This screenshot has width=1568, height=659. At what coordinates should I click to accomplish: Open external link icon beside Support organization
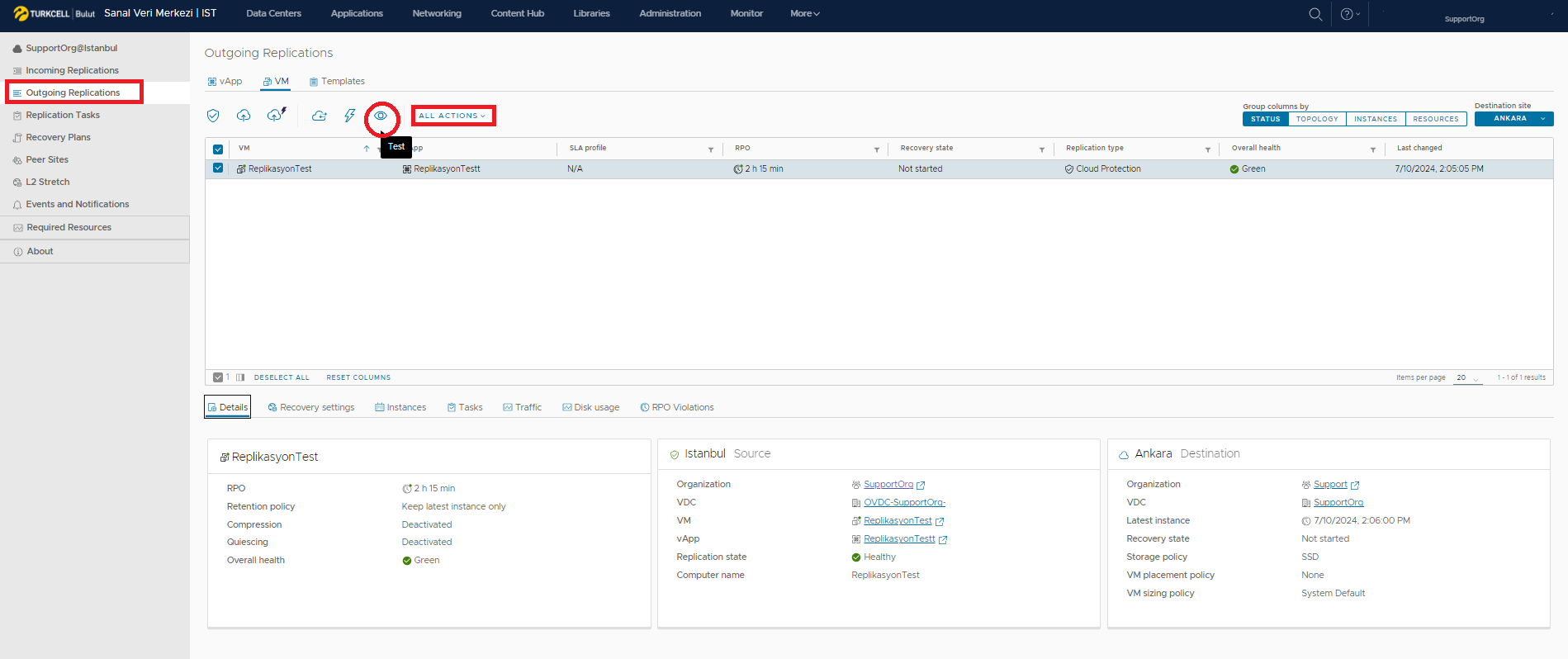click(1355, 486)
